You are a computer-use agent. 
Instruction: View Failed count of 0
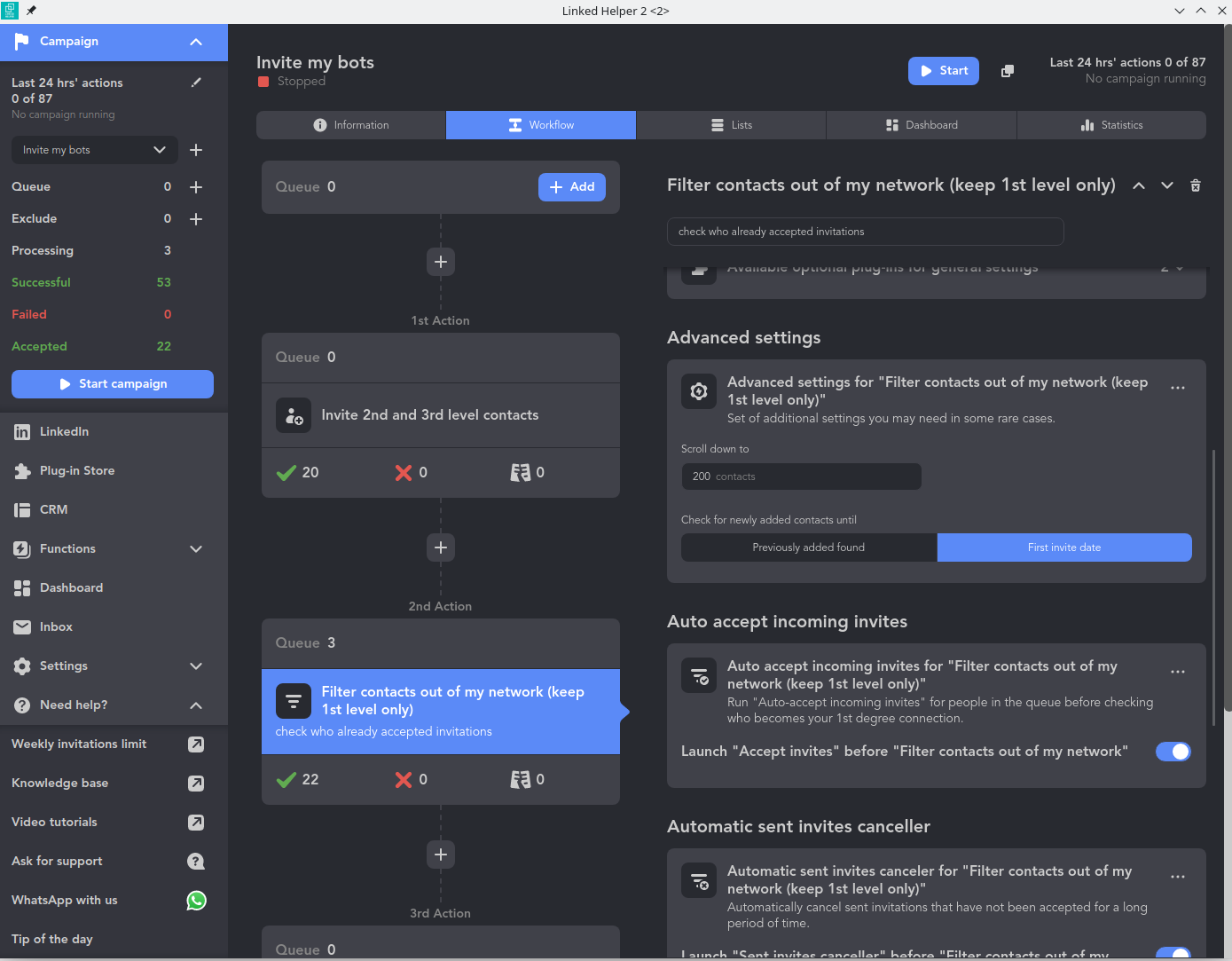pos(168,315)
